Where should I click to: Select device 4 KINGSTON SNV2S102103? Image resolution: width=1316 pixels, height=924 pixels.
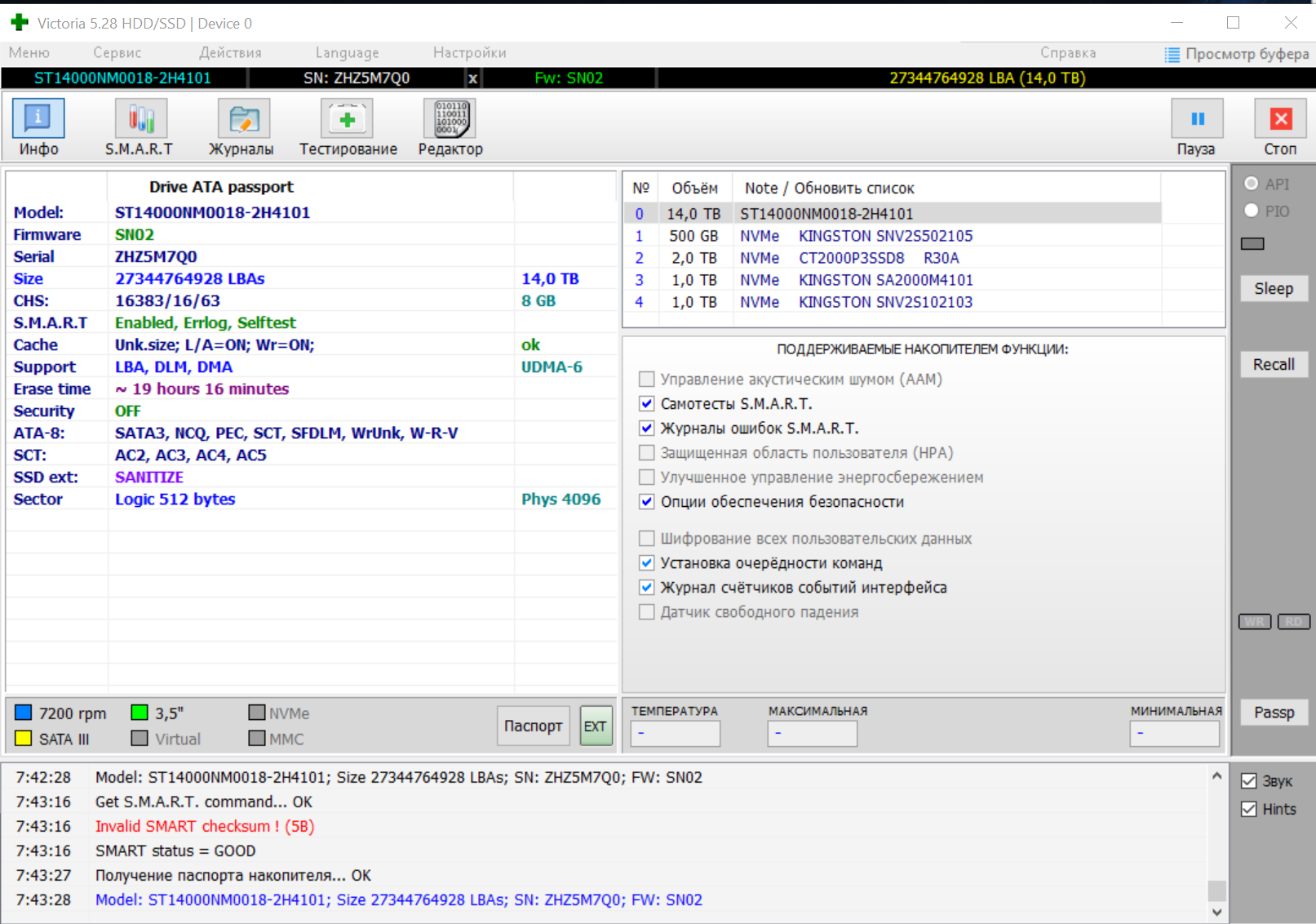893,302
